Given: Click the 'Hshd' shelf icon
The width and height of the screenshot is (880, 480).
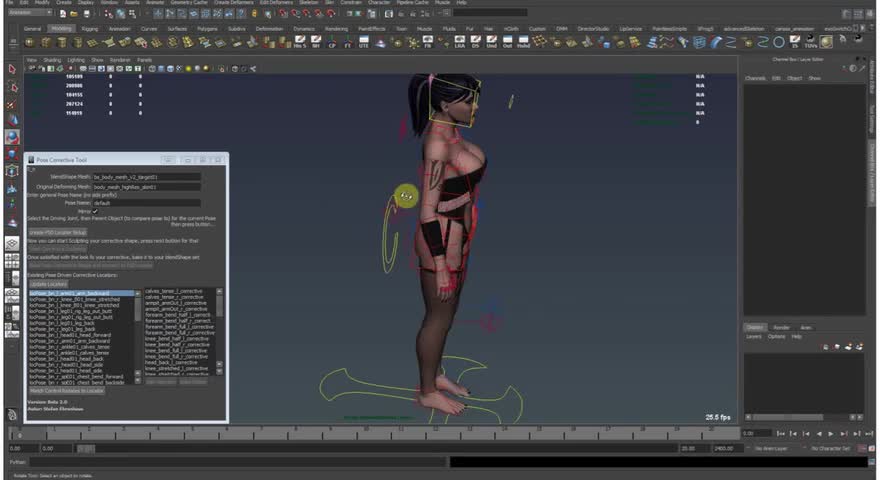Looking at the screenshot, I should tap(523, 42).
